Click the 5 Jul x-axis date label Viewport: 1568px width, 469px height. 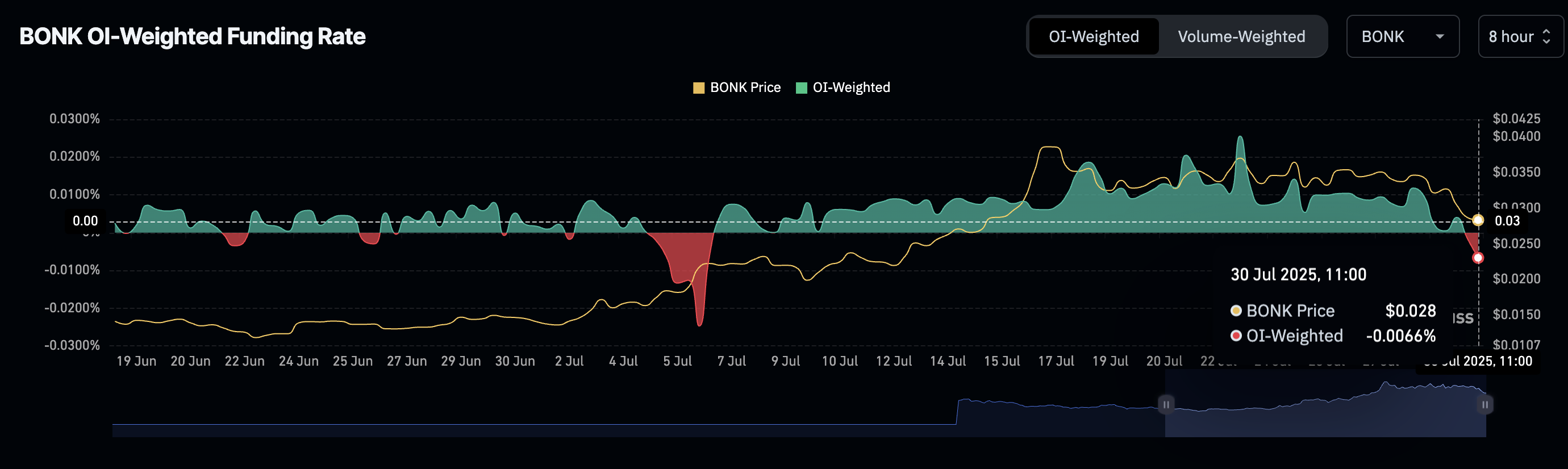coord(677,361)
